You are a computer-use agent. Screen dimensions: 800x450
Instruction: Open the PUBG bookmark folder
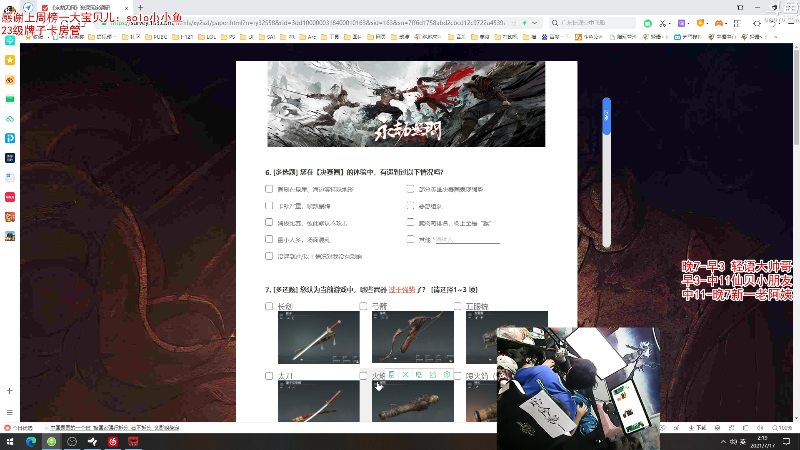point(156,37)
